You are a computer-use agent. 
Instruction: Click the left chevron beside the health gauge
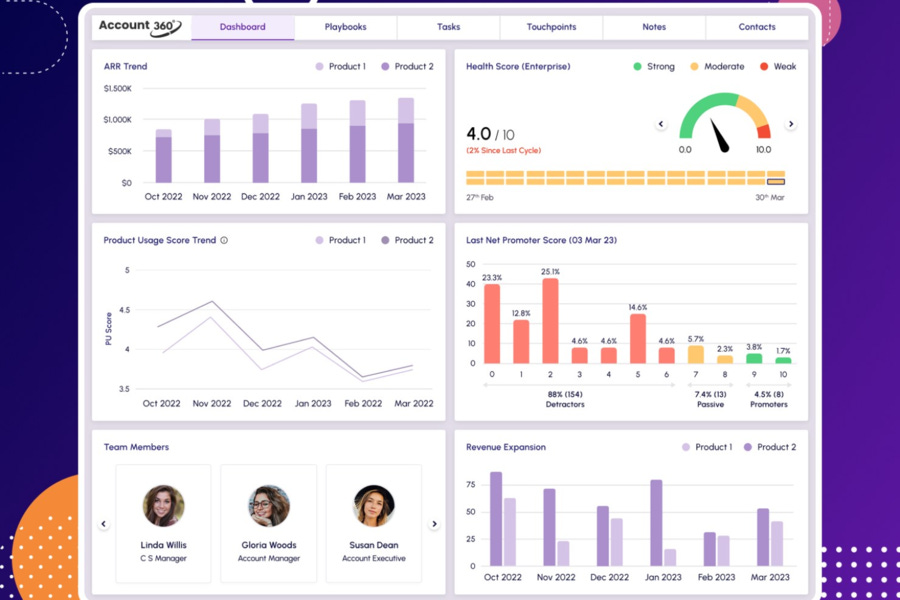pos(661,123)
